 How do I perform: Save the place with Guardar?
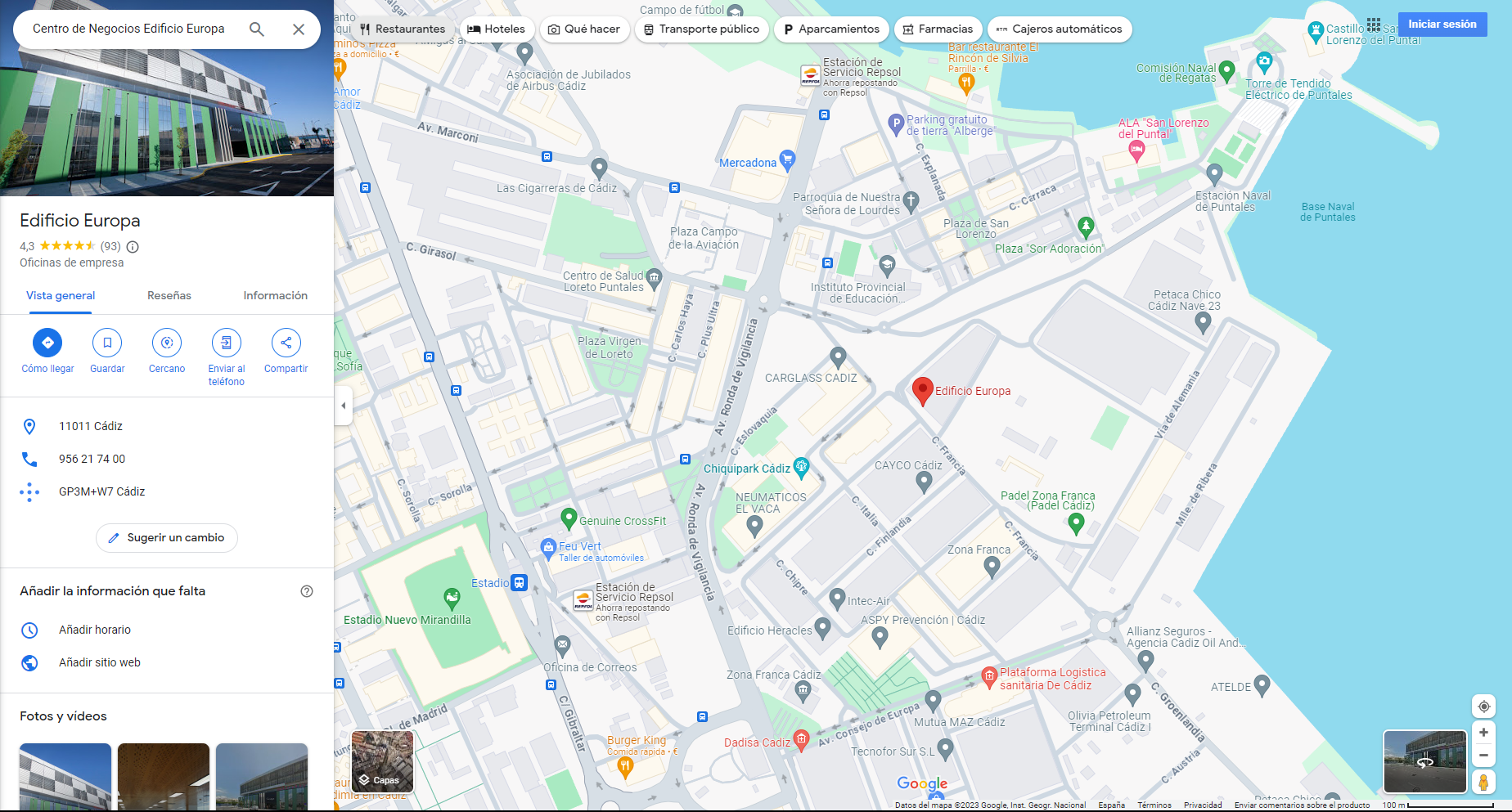[107, 352]
